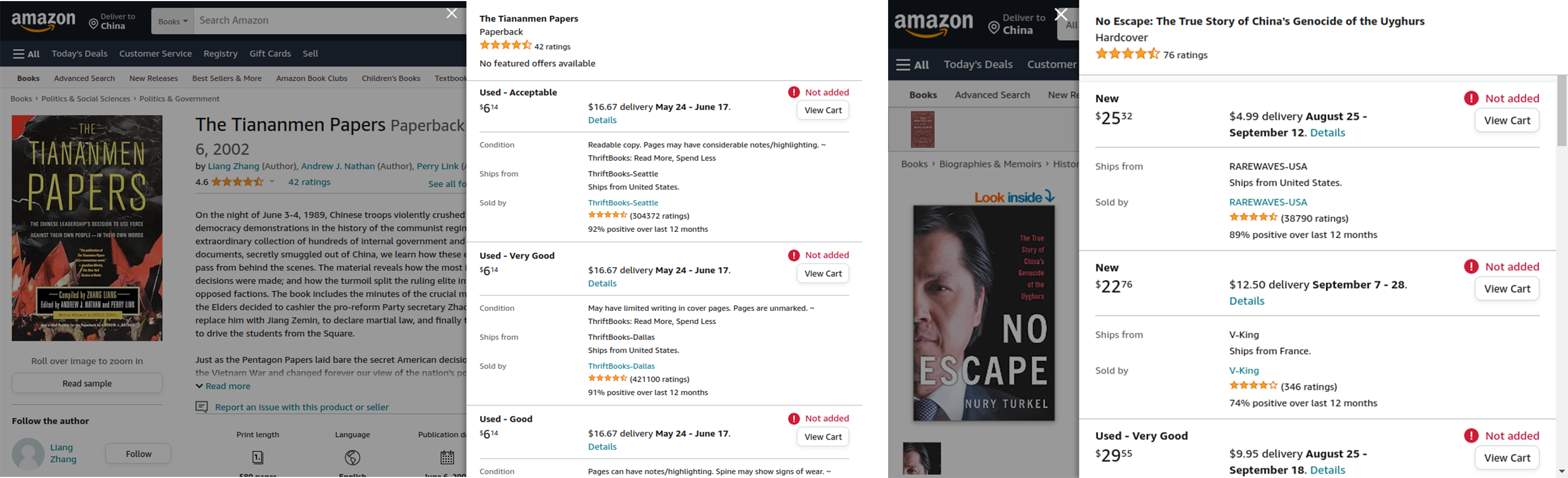The height and width of the screenshot is (478, 1568).
Task: Open Today's Deals in left navigation bar
Action: pos(79,53)
